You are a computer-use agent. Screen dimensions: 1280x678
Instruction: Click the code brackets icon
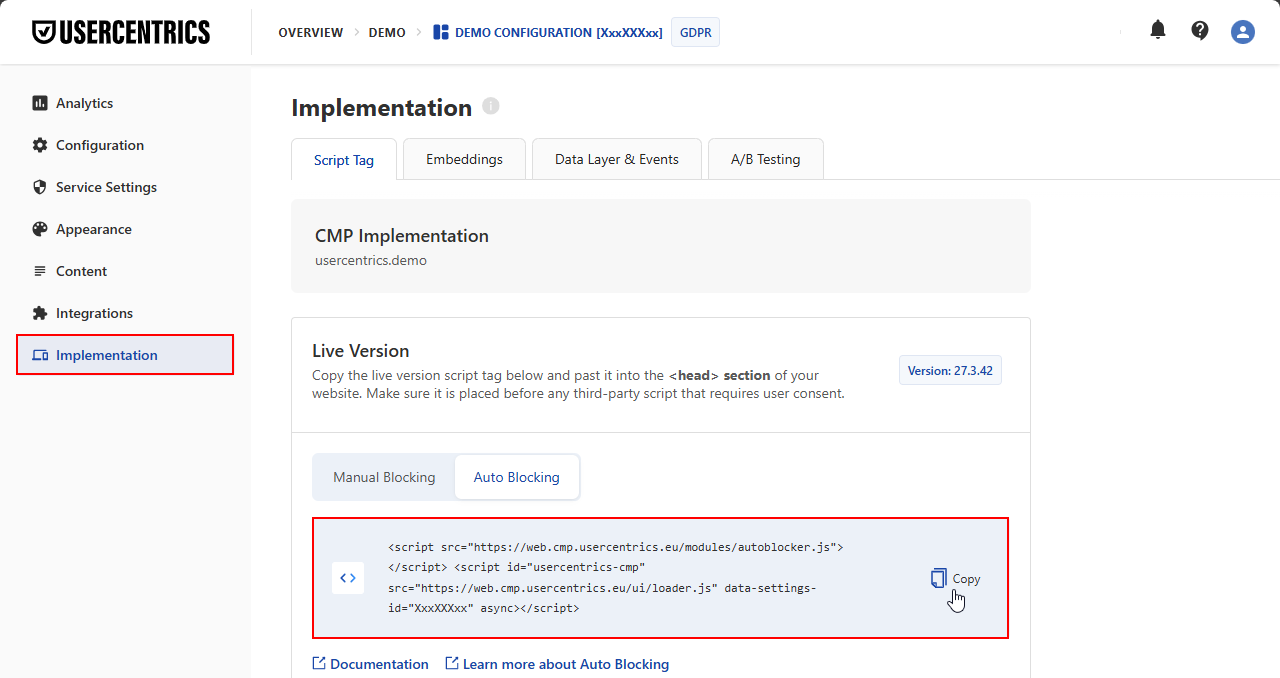(348, 578)
